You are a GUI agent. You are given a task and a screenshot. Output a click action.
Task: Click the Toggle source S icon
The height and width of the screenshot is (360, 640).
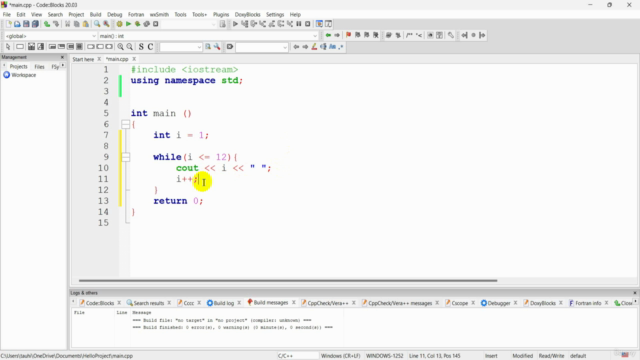[141, 47]
